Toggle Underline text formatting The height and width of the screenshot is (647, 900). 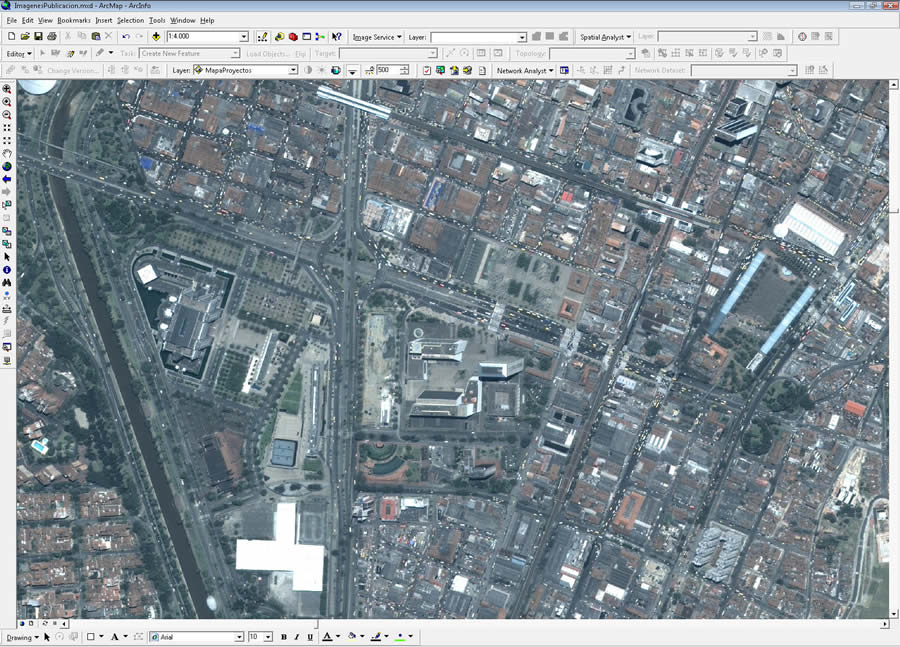(x=310, y=637)
